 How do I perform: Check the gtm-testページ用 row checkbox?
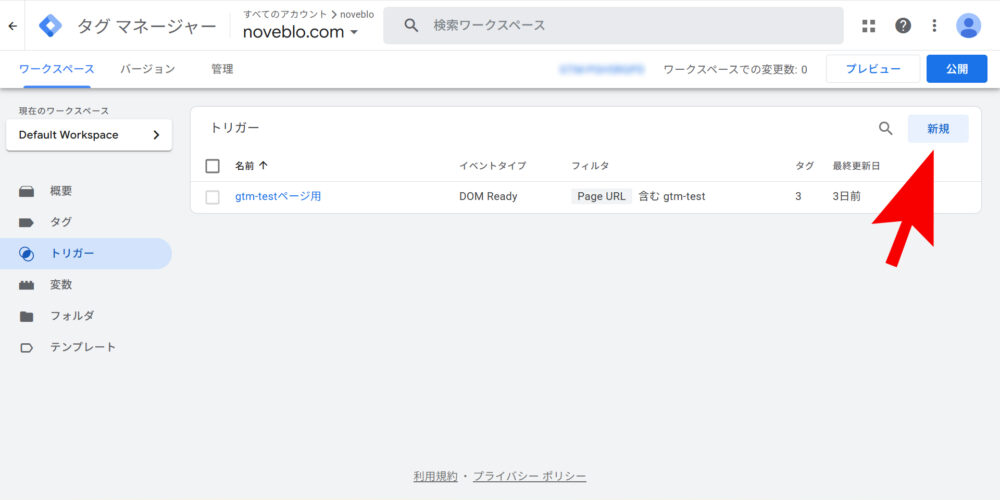click(212, 197)
